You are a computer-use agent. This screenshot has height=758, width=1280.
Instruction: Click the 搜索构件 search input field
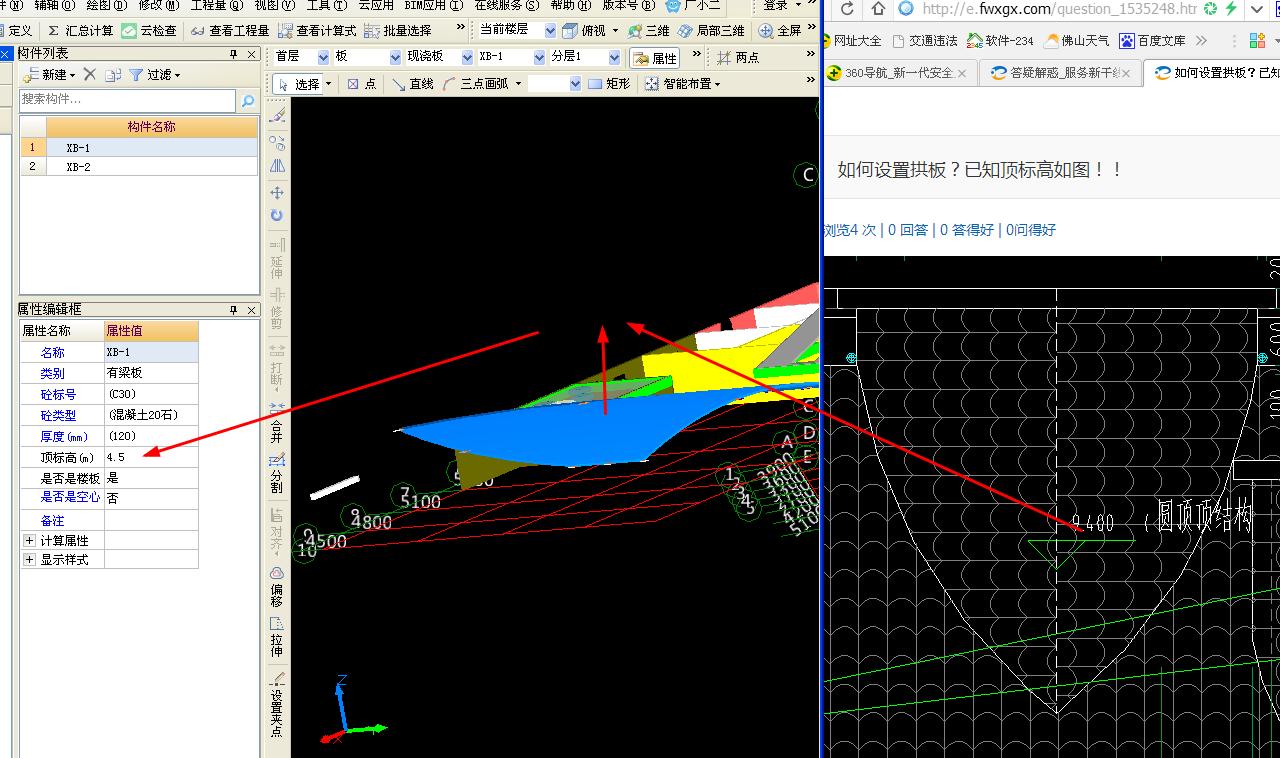(127, 100)
